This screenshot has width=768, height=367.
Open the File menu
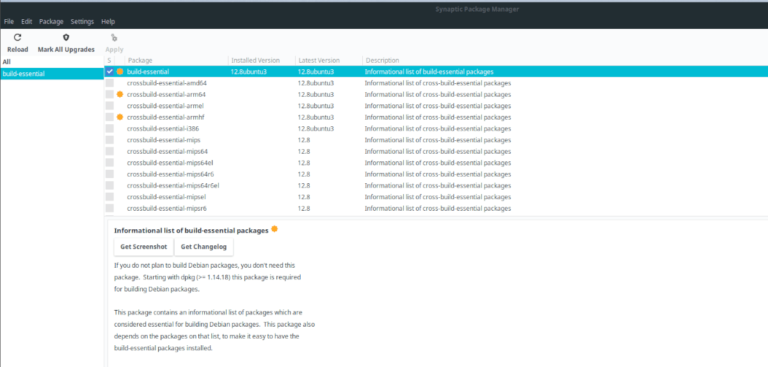[9, 22]
